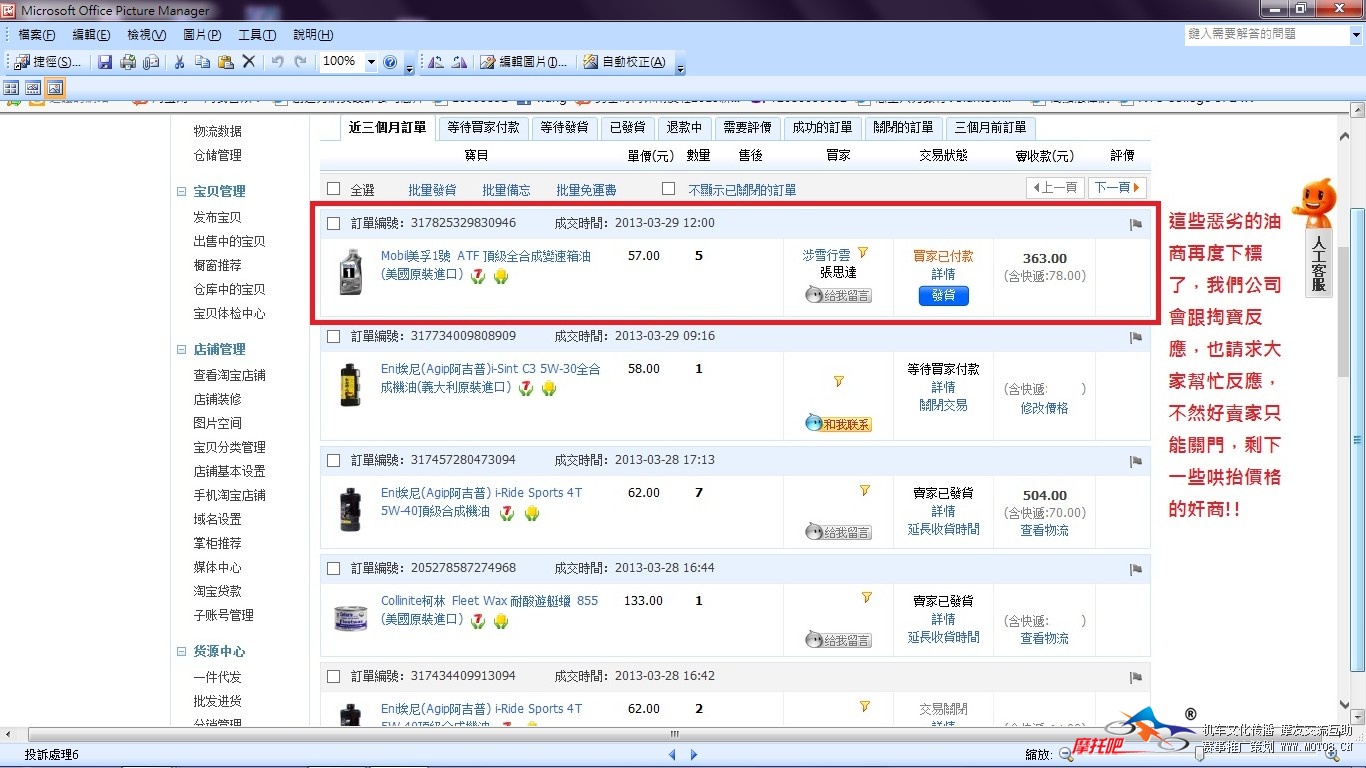The width and height of the screenshot is (1366, 768).
Task: Collapse the 货源中心 sidebar section
Action: point(183,652)
